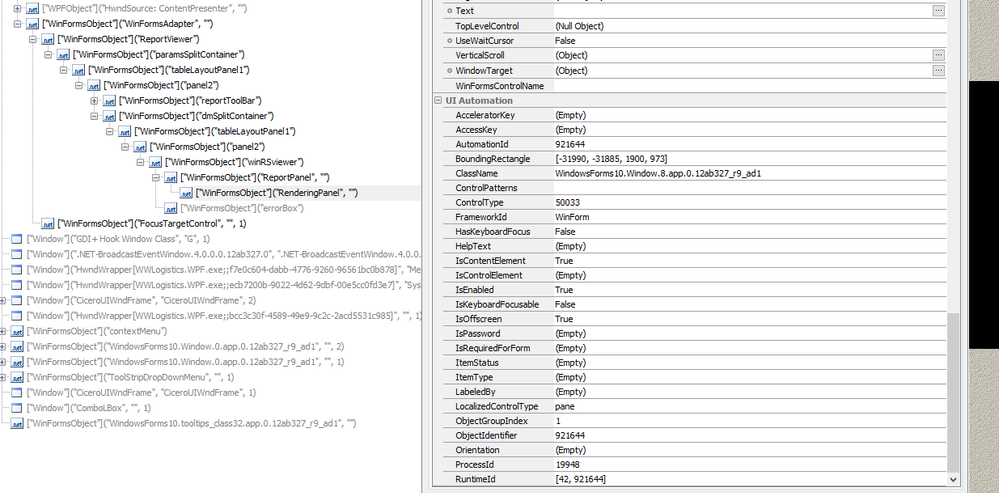Click the properties panel vertical scrollbar
The height and width of the screenshot is (493, 999).
click(953, 400)
